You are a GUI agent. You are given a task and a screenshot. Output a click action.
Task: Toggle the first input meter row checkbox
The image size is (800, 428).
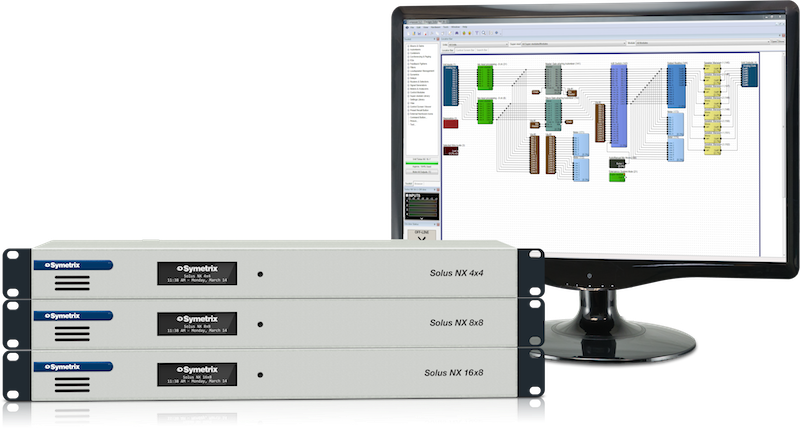[407, 201]
